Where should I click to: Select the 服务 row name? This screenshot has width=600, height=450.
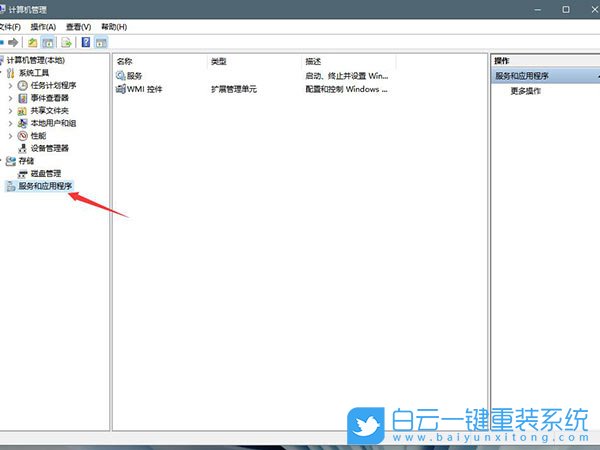pyautogui.click(x=134, y=76)
